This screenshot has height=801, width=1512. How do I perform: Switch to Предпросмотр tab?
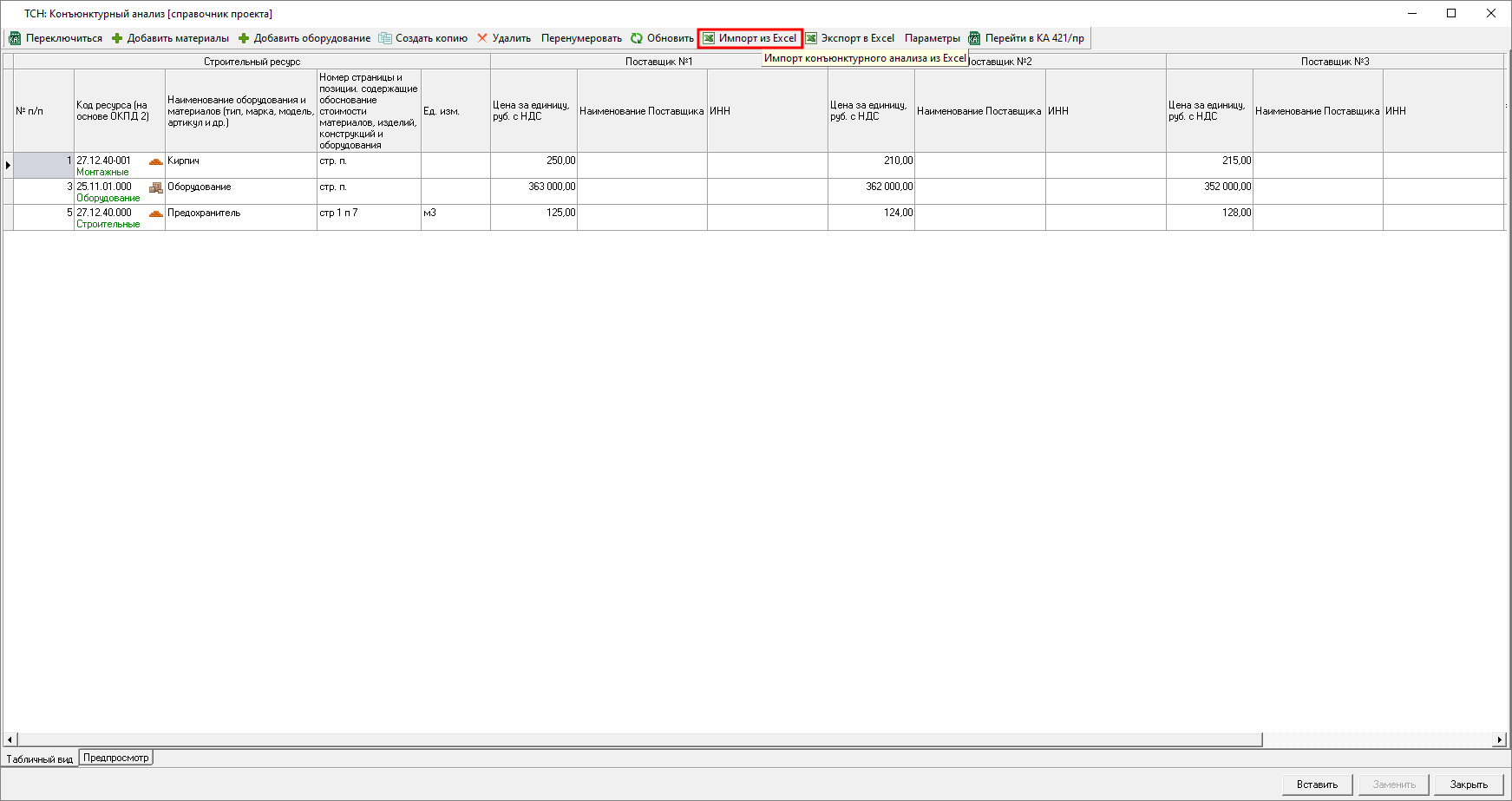click(115, 758)
